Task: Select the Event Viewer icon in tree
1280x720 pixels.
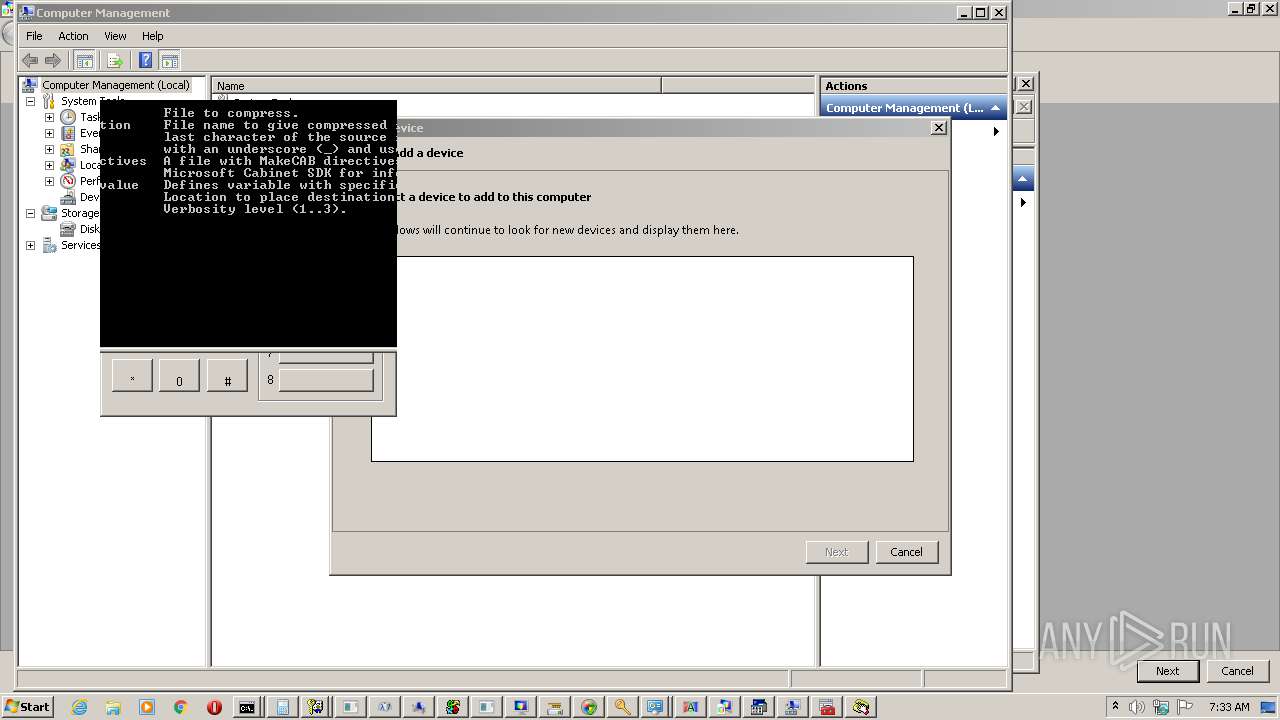Action: click(68, 133)
